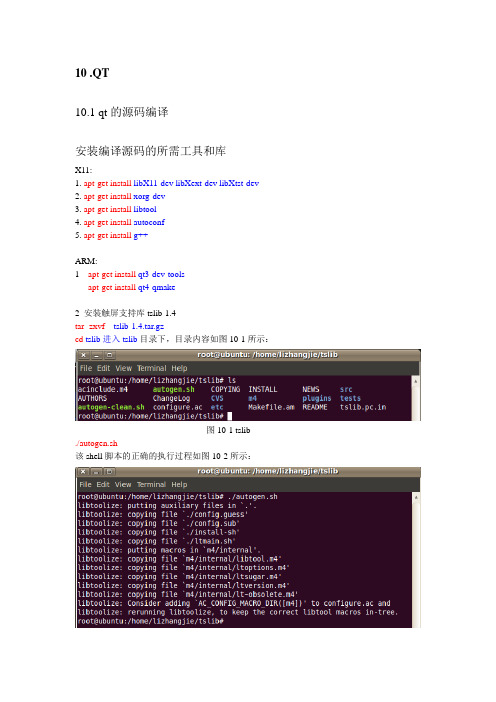Open the Edit menu in the first terminal
The width and height of the screenshot is (496, 702).
coord(103,368)
